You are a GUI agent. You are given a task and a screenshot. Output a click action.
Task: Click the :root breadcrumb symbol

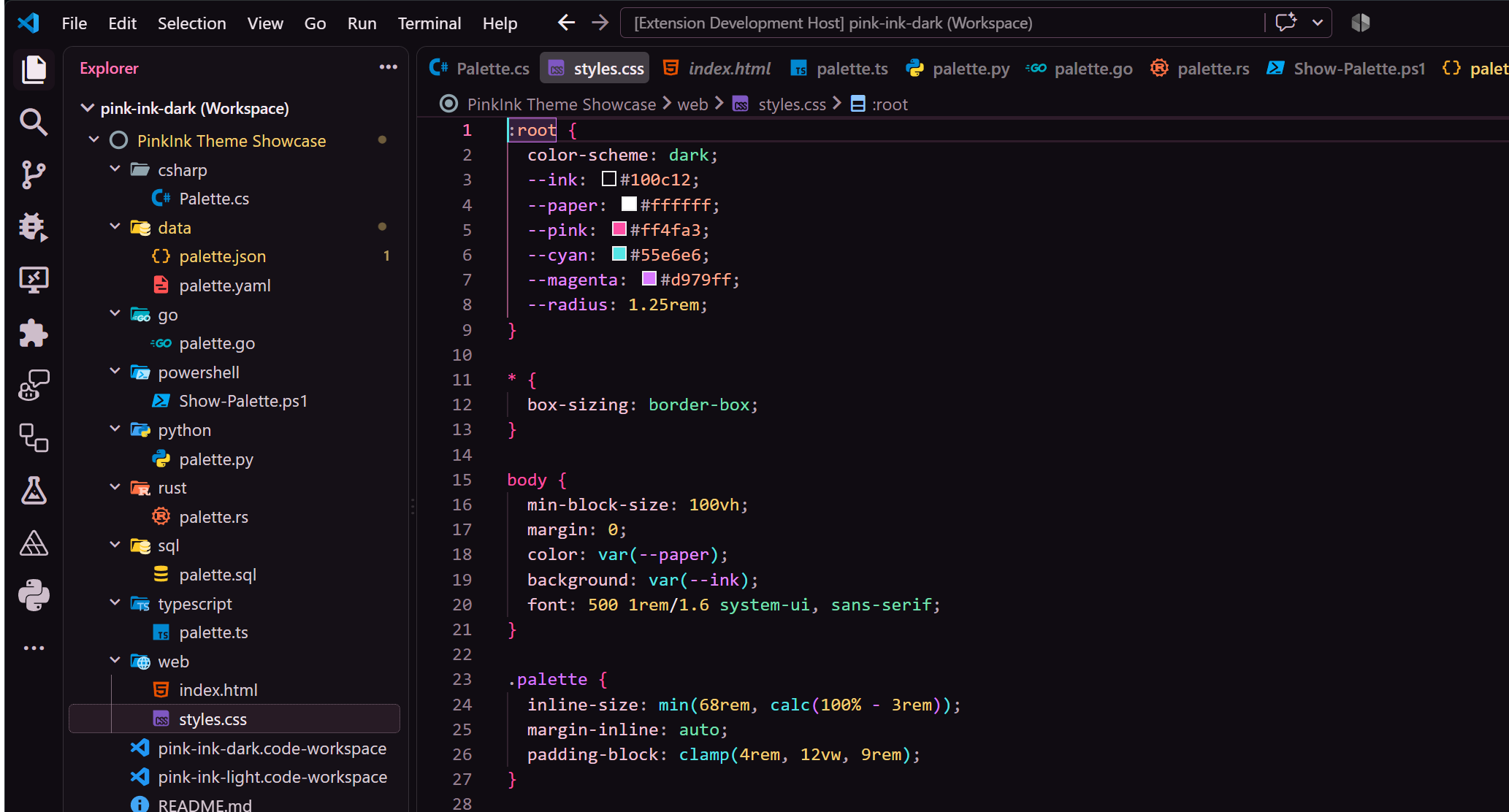[890, 104]
